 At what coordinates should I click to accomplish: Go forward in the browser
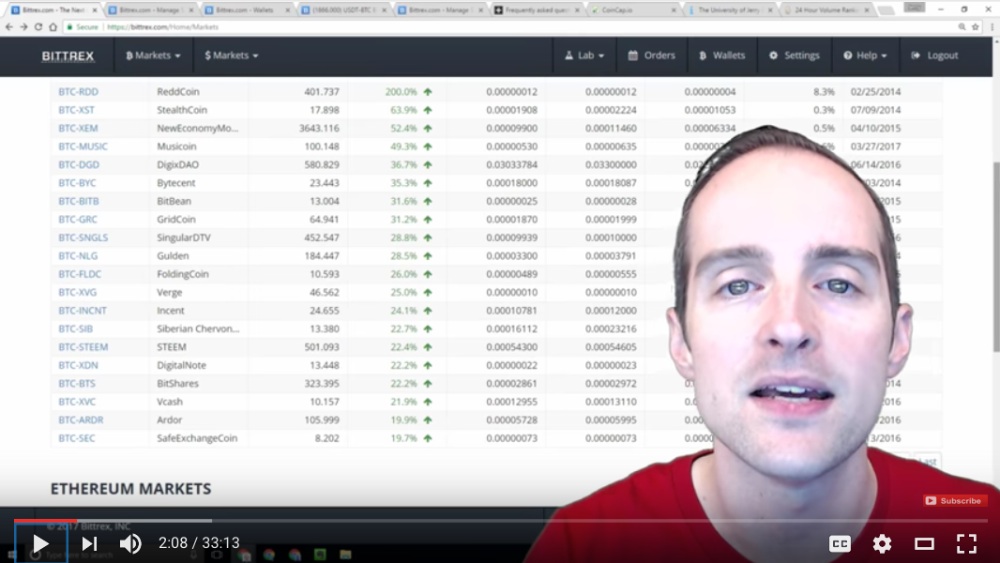(24, 27)
